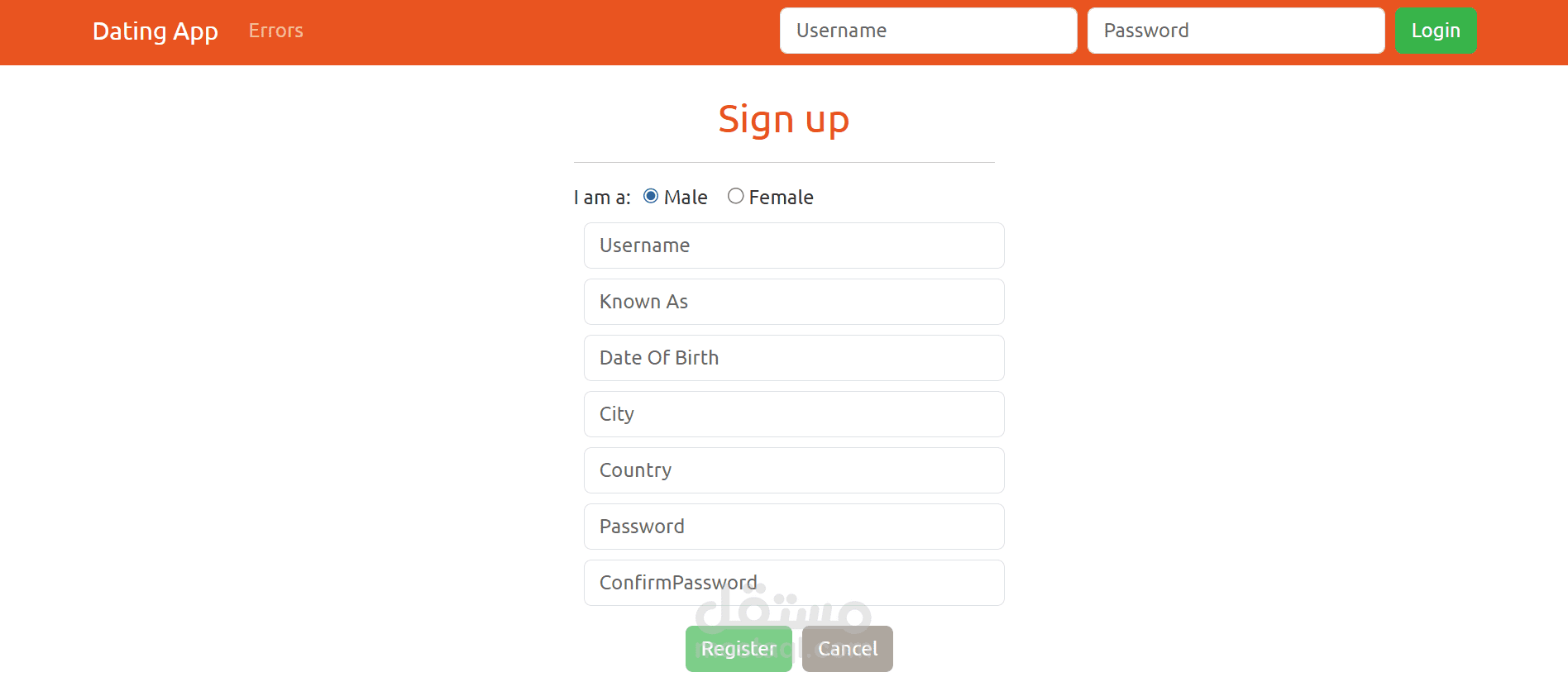Open the Errors menu item
This screenshot has height=677, width=1568.
tap(275, 31)
